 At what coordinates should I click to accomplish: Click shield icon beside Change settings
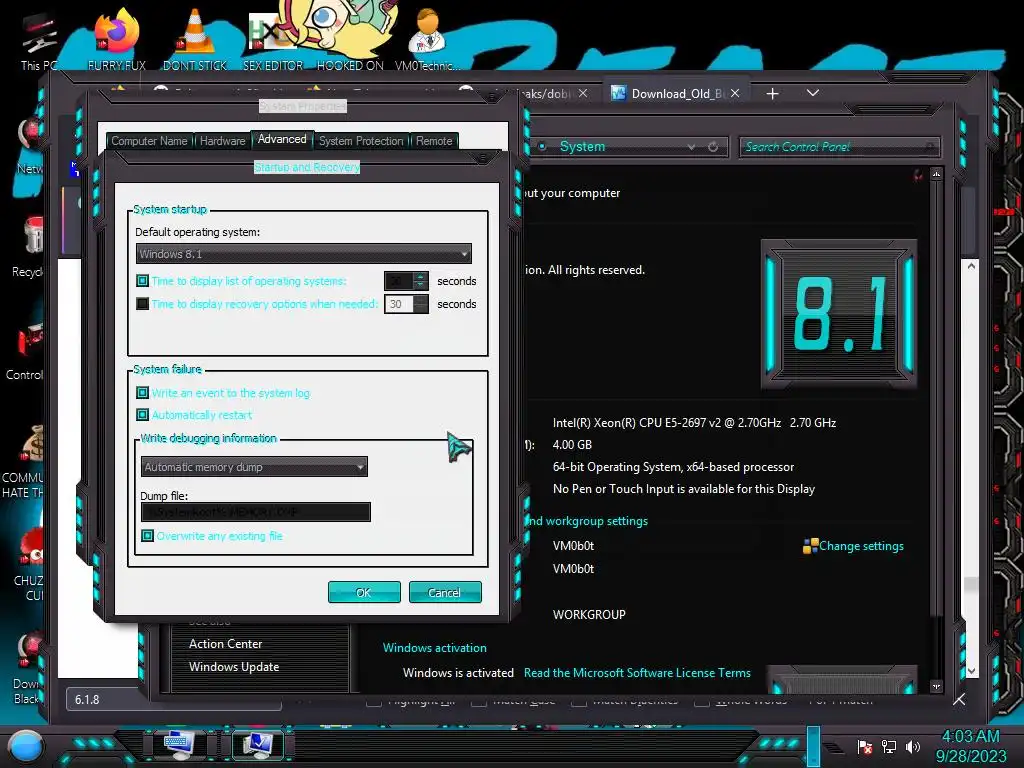click(810, 546)
